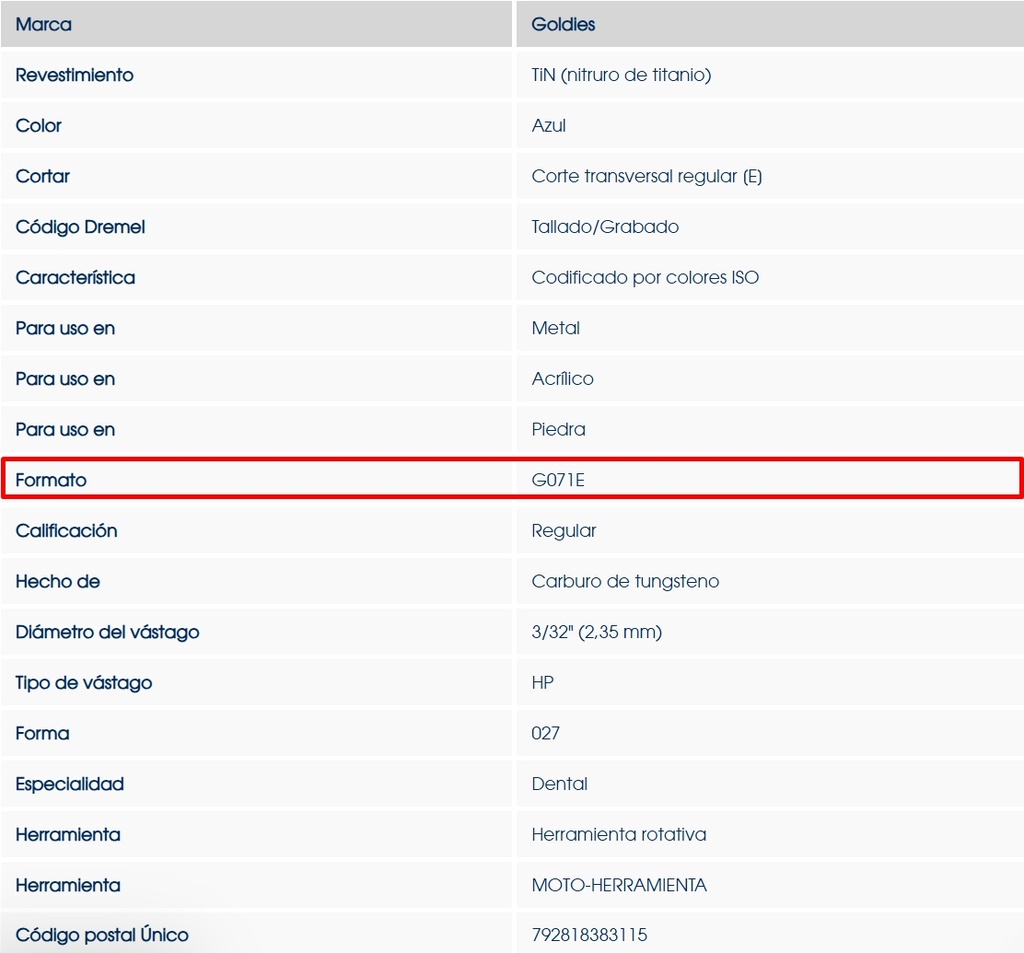
Task: Click the Goldies brand value
Action: pyautogui.click(x=563, y=24)
